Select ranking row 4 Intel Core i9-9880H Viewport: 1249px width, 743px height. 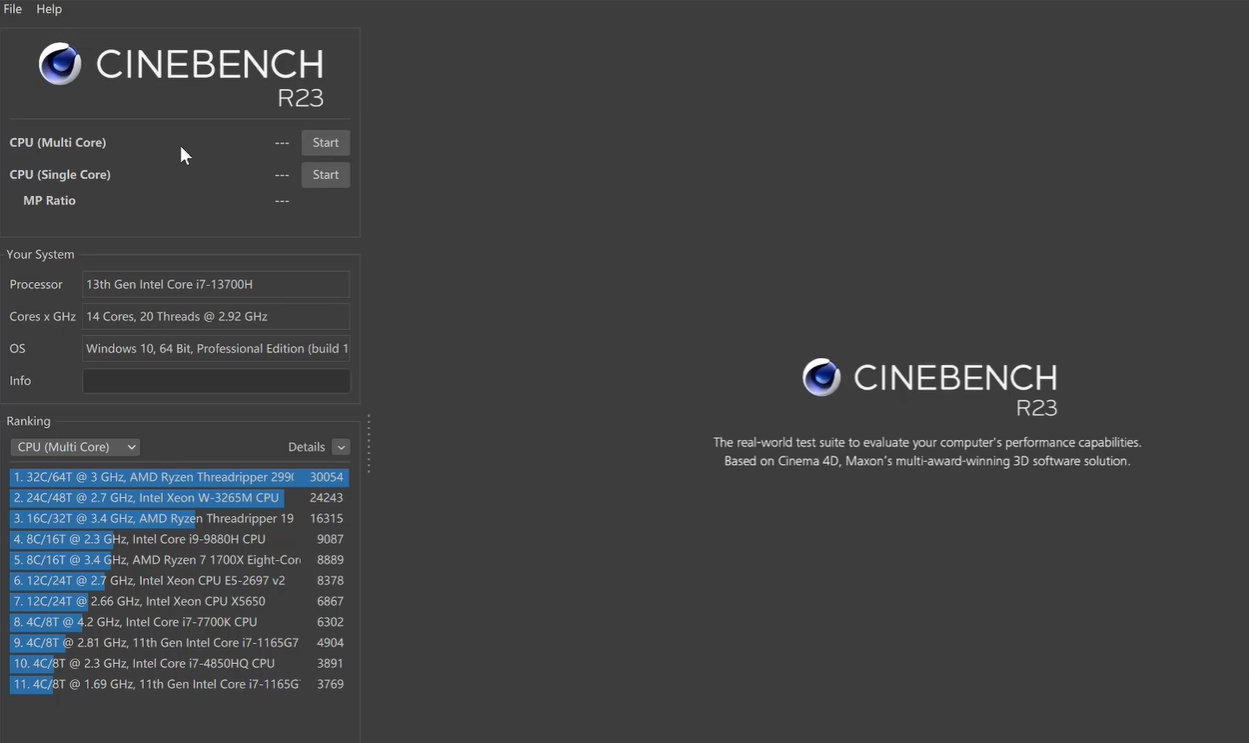(x=179, y=539)
